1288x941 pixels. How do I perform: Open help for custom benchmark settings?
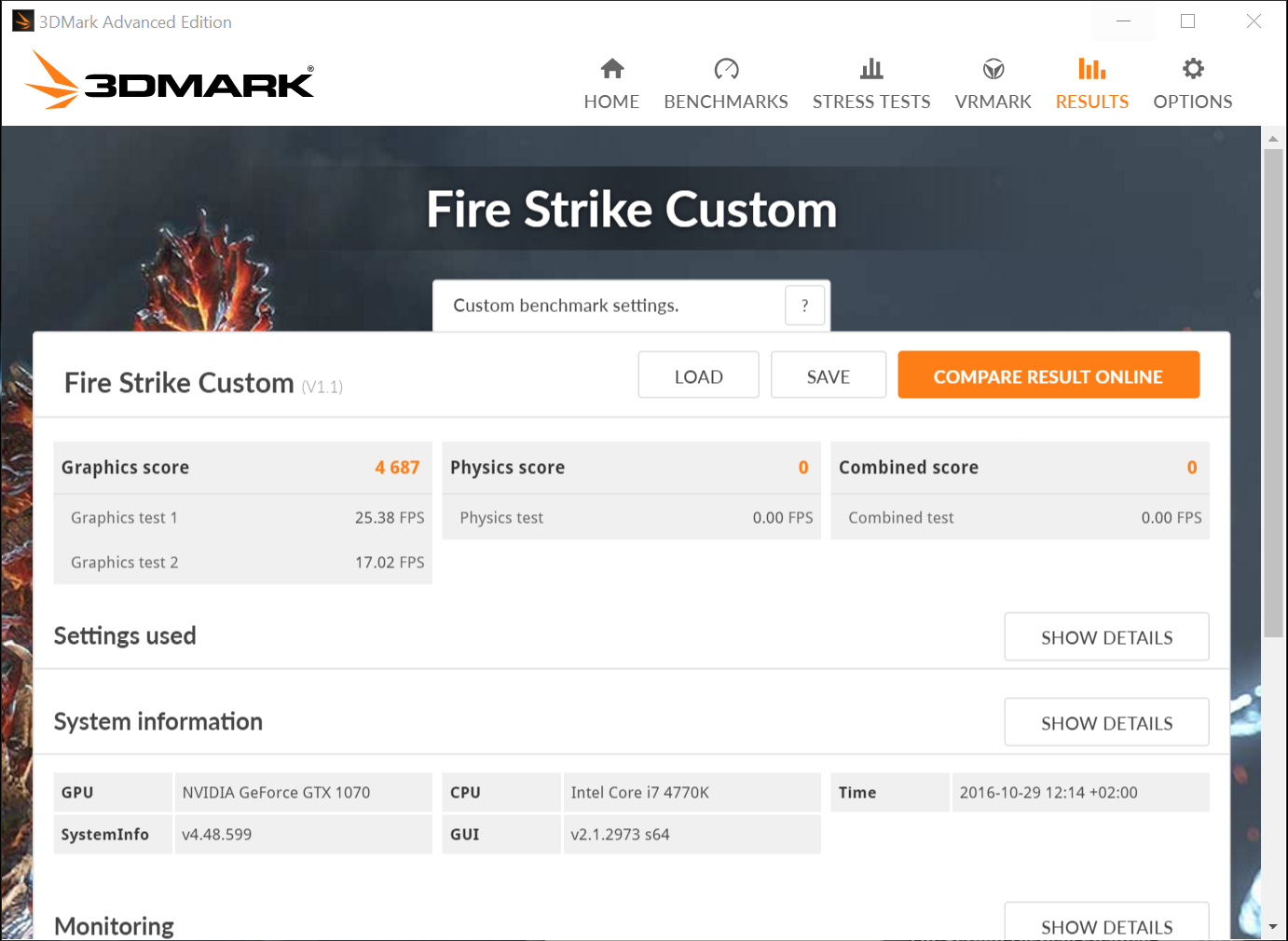click(805, 305)
